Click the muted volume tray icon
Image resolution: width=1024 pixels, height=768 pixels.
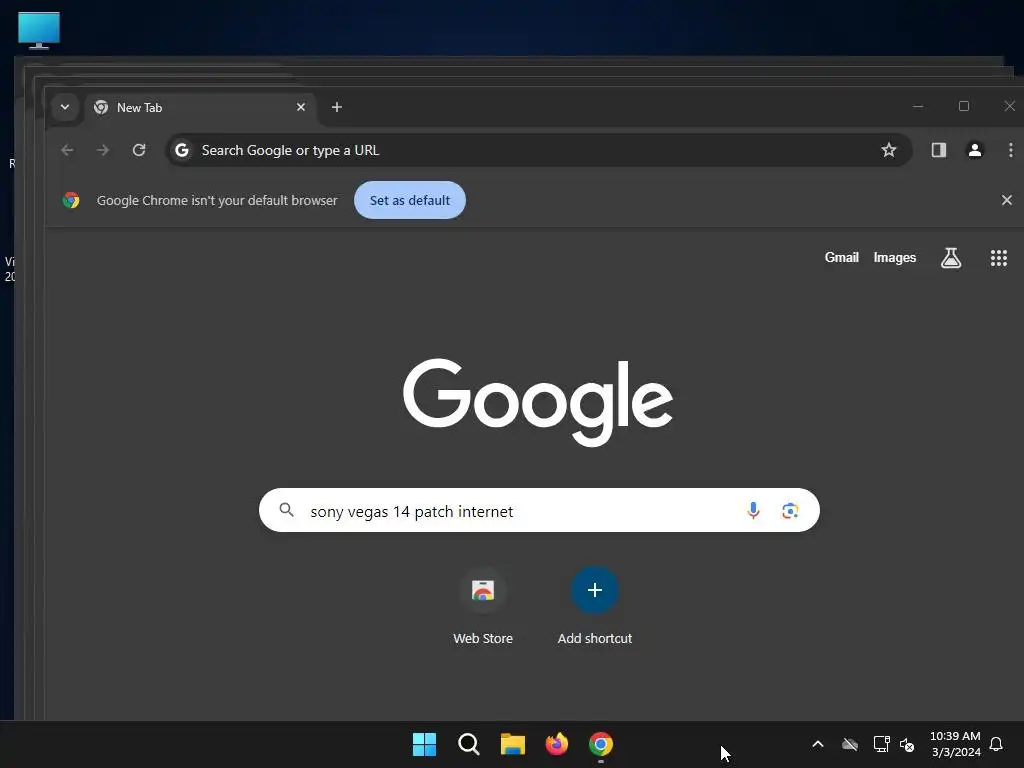tap(907, 744)
